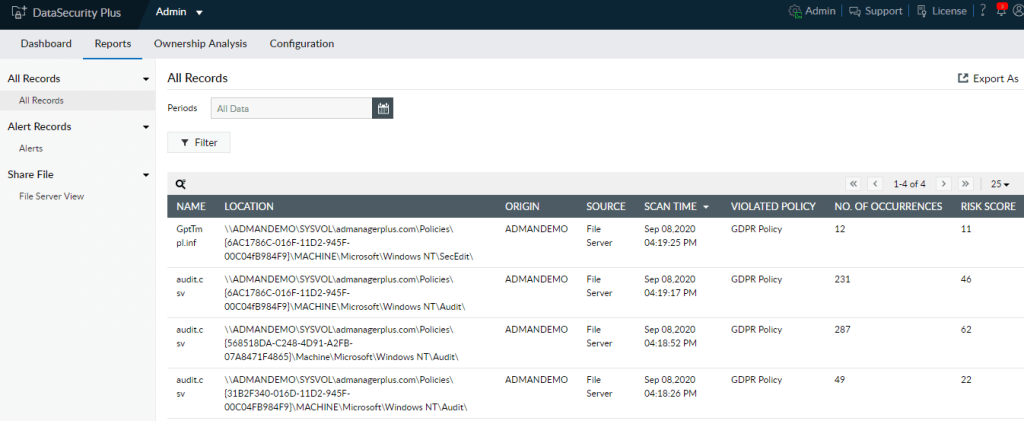
Task: Open the notifications bell icon
Action: tap(1000, 11)
